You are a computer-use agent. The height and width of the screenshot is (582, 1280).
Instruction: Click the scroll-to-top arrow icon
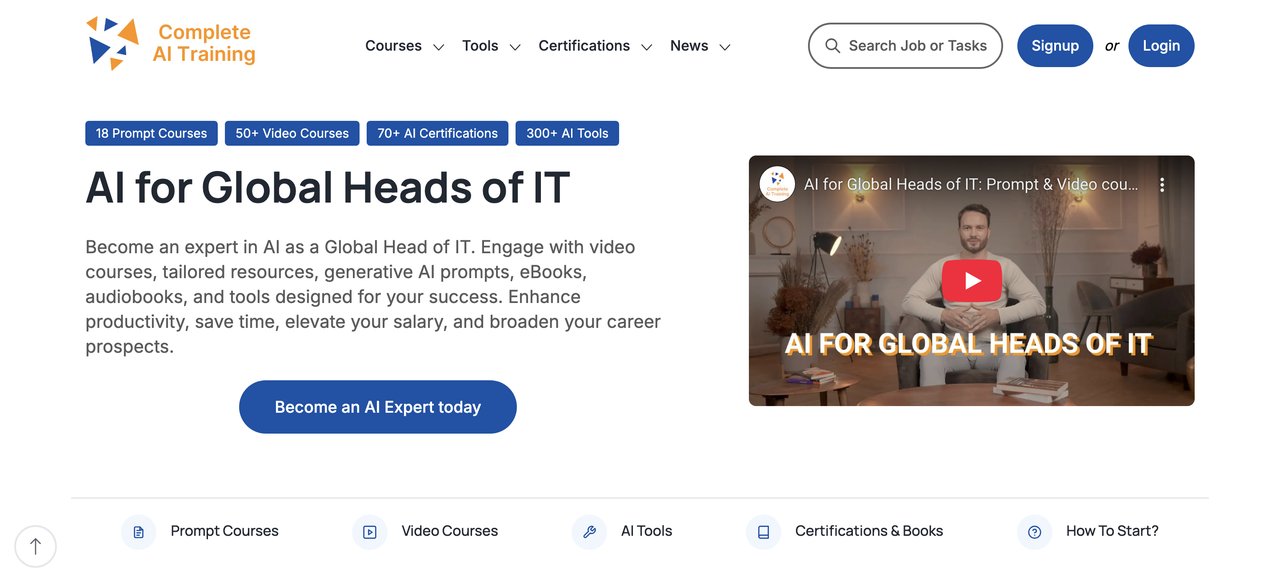point(36,546)
